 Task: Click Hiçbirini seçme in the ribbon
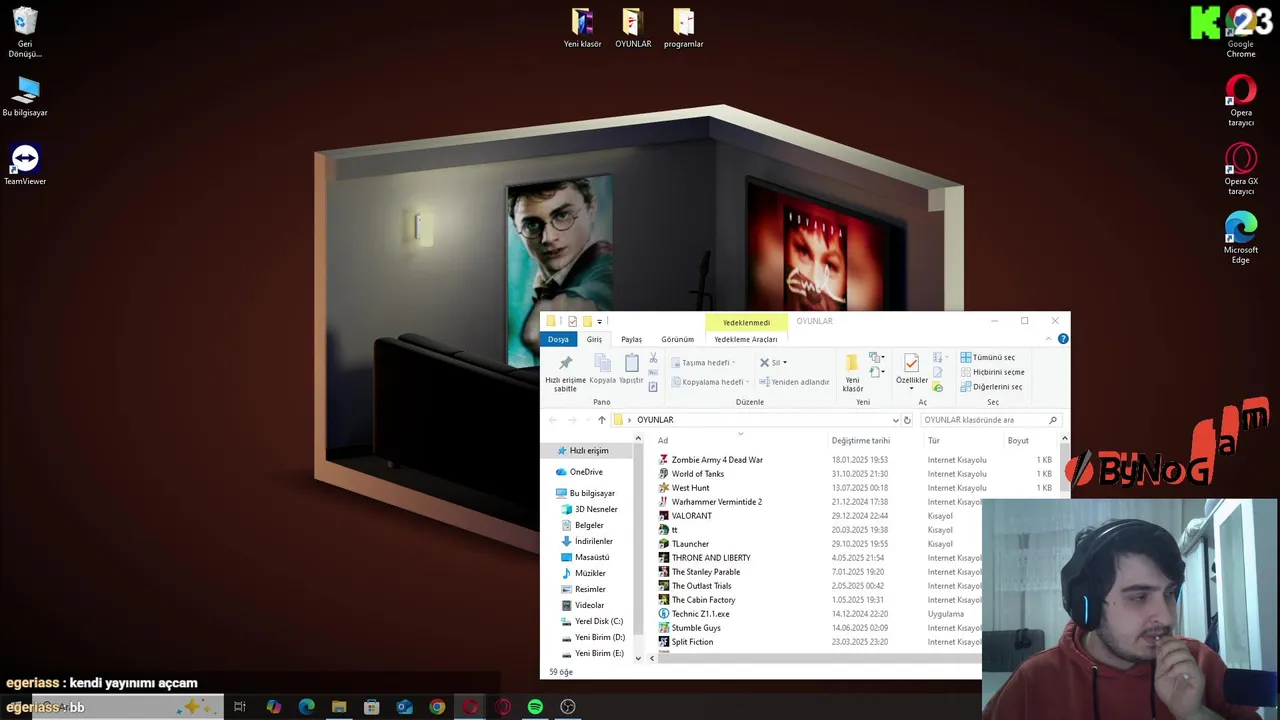click(x=992, y=372)
